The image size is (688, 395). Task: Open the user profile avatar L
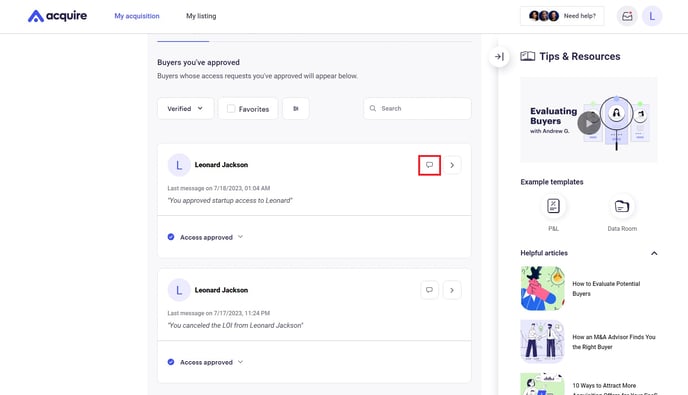point(652,16)
